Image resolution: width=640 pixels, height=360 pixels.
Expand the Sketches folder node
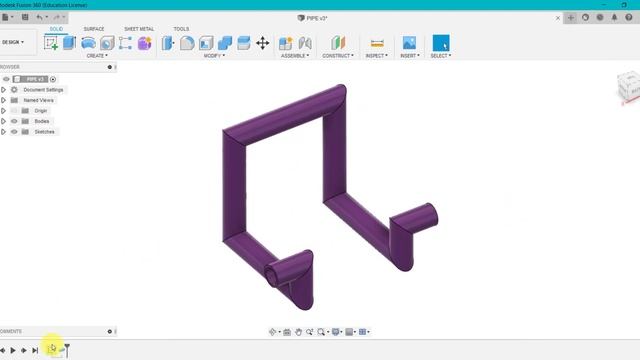[3, 132]
